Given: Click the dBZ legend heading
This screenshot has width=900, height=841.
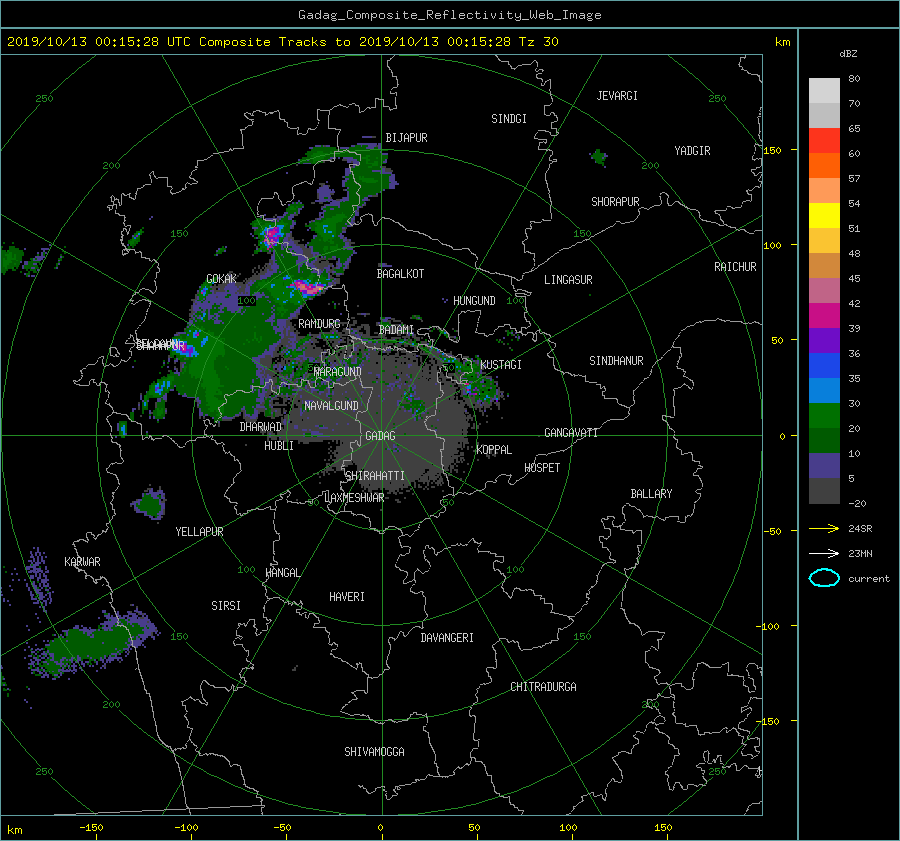Looking at the screenshot, I should click(x=848, y=53).
